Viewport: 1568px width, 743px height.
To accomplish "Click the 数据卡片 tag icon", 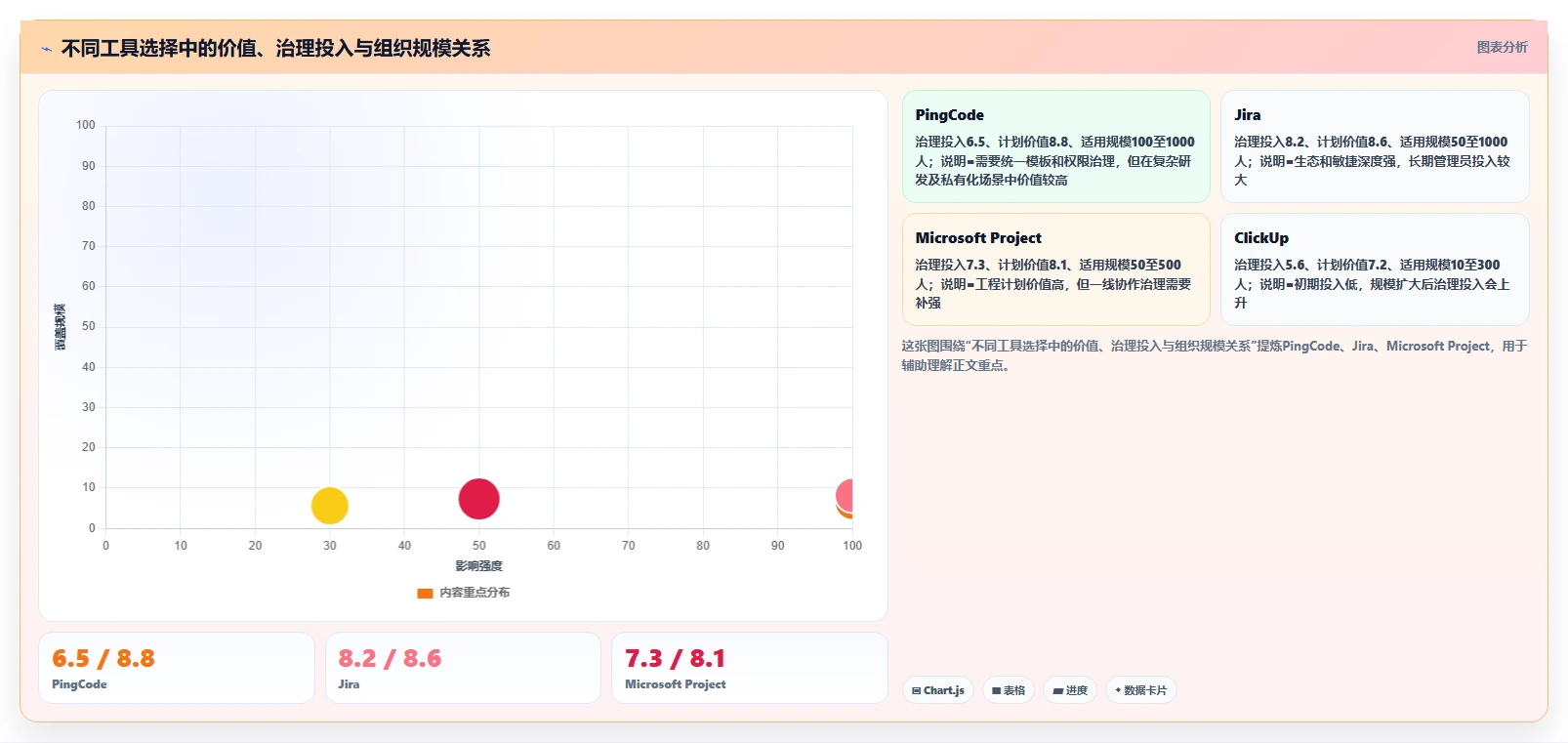I will coord(1118,690).
